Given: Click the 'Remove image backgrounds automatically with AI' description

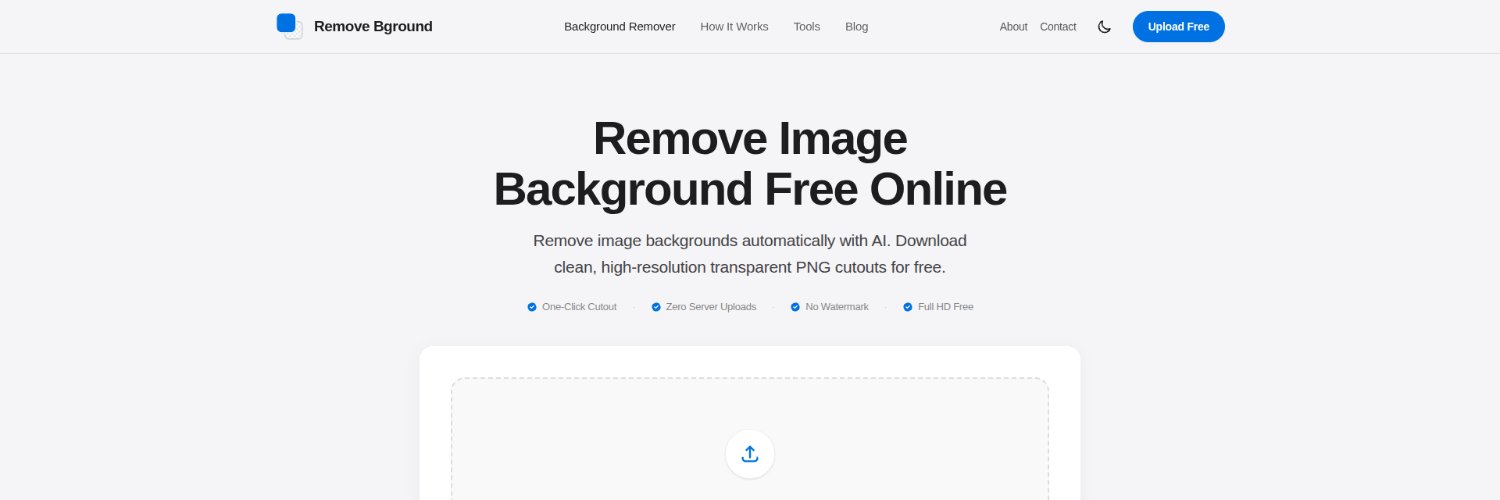Looking at the screenshot, I should click(750, 254).
